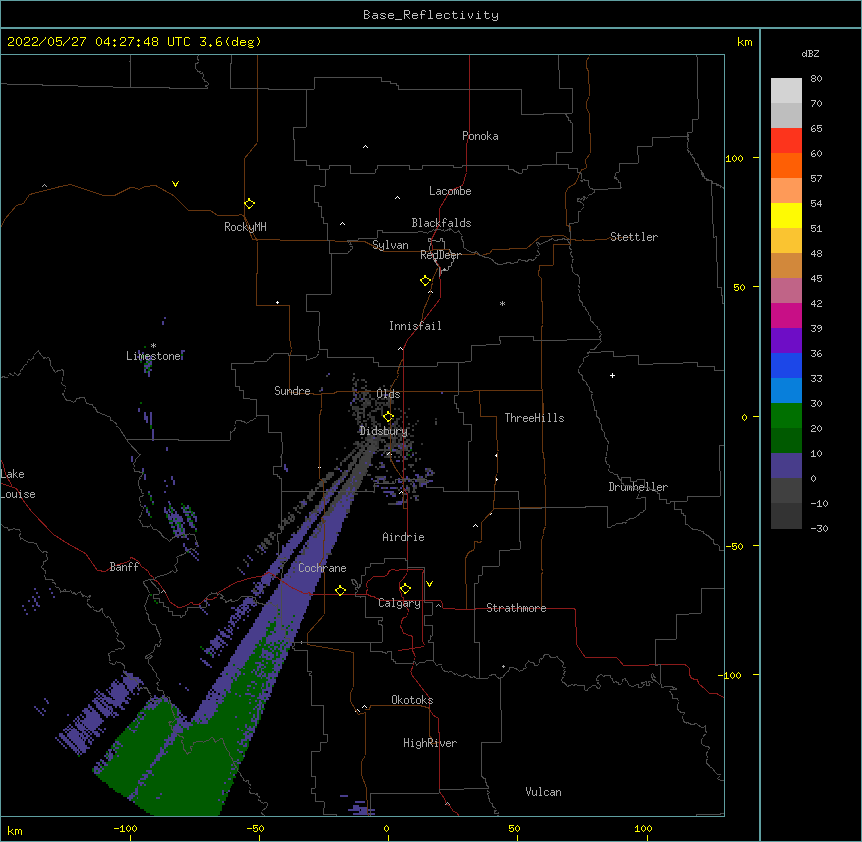Click the Limestone label

pyautogui.click(x=153, y=356)
